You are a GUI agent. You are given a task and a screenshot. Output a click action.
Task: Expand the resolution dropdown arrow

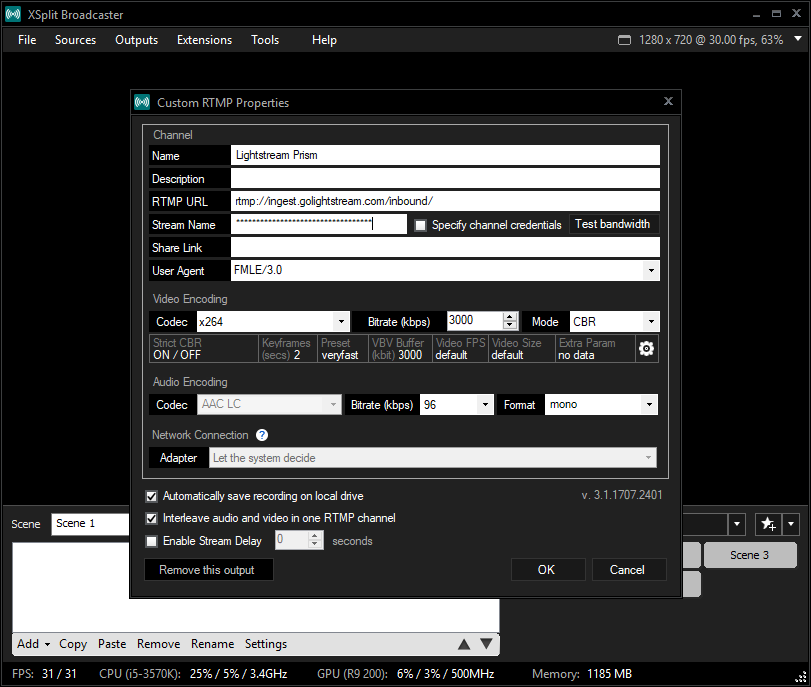click(798, 39)
